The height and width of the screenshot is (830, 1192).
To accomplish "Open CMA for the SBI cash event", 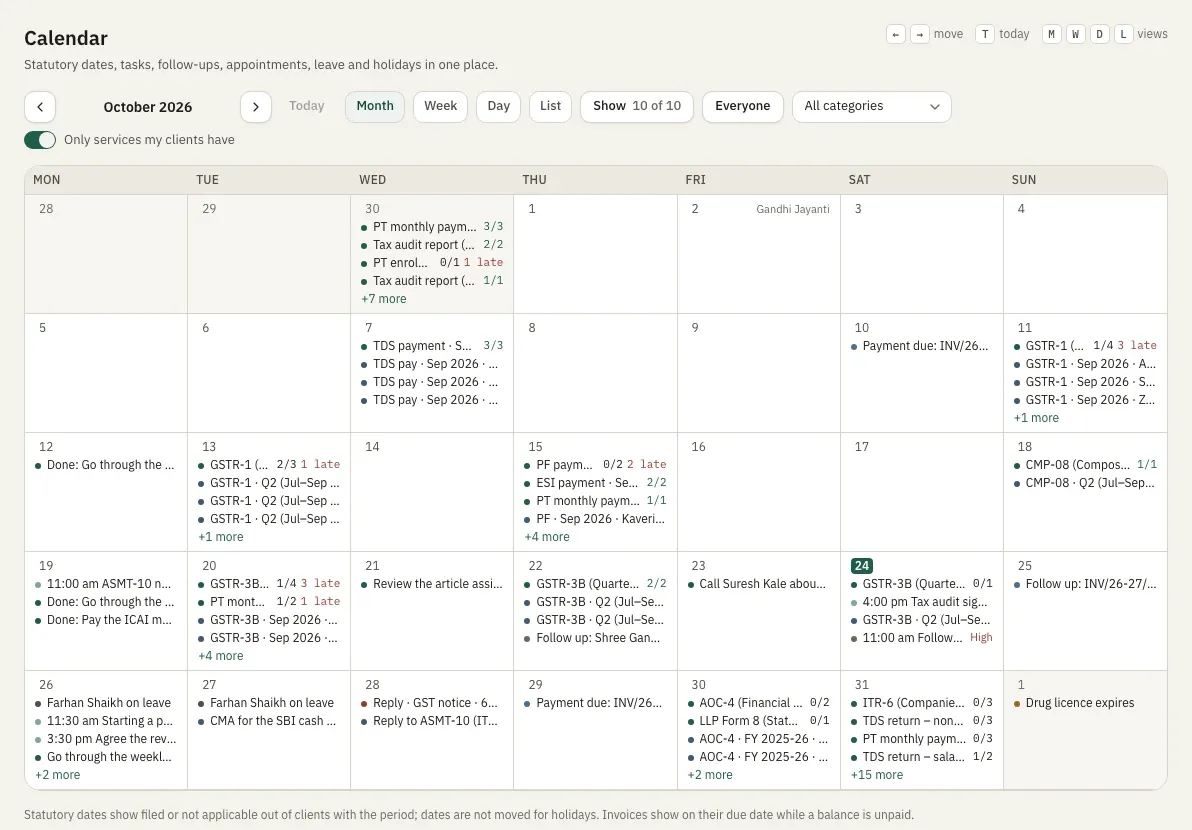I will point(269,721).
